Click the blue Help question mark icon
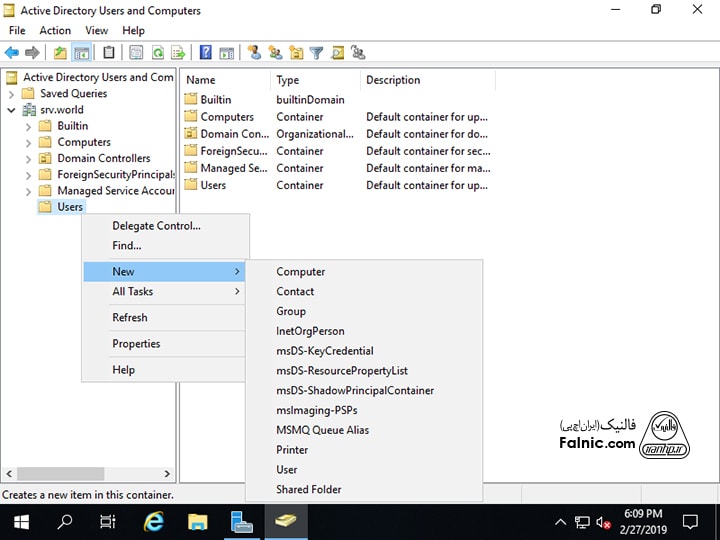 205,52
